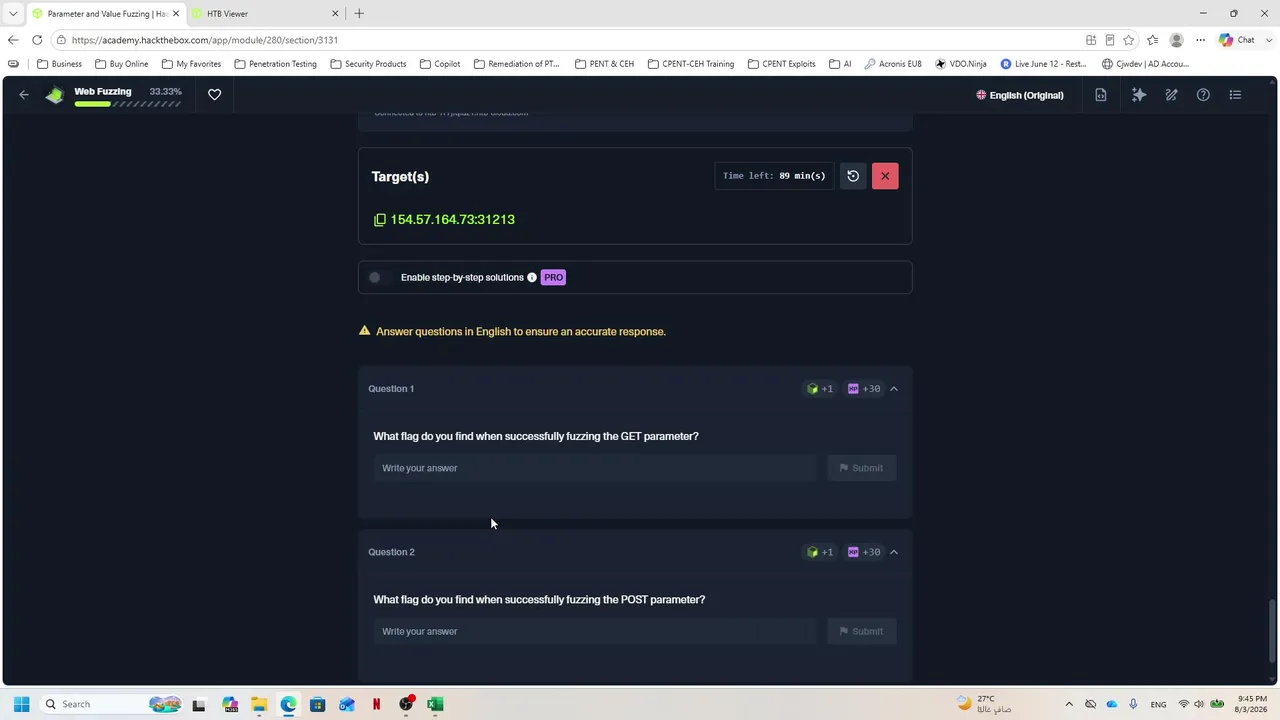Terminate the target with the red X button
Screen dimensions: 1280x720
(885, 176)
